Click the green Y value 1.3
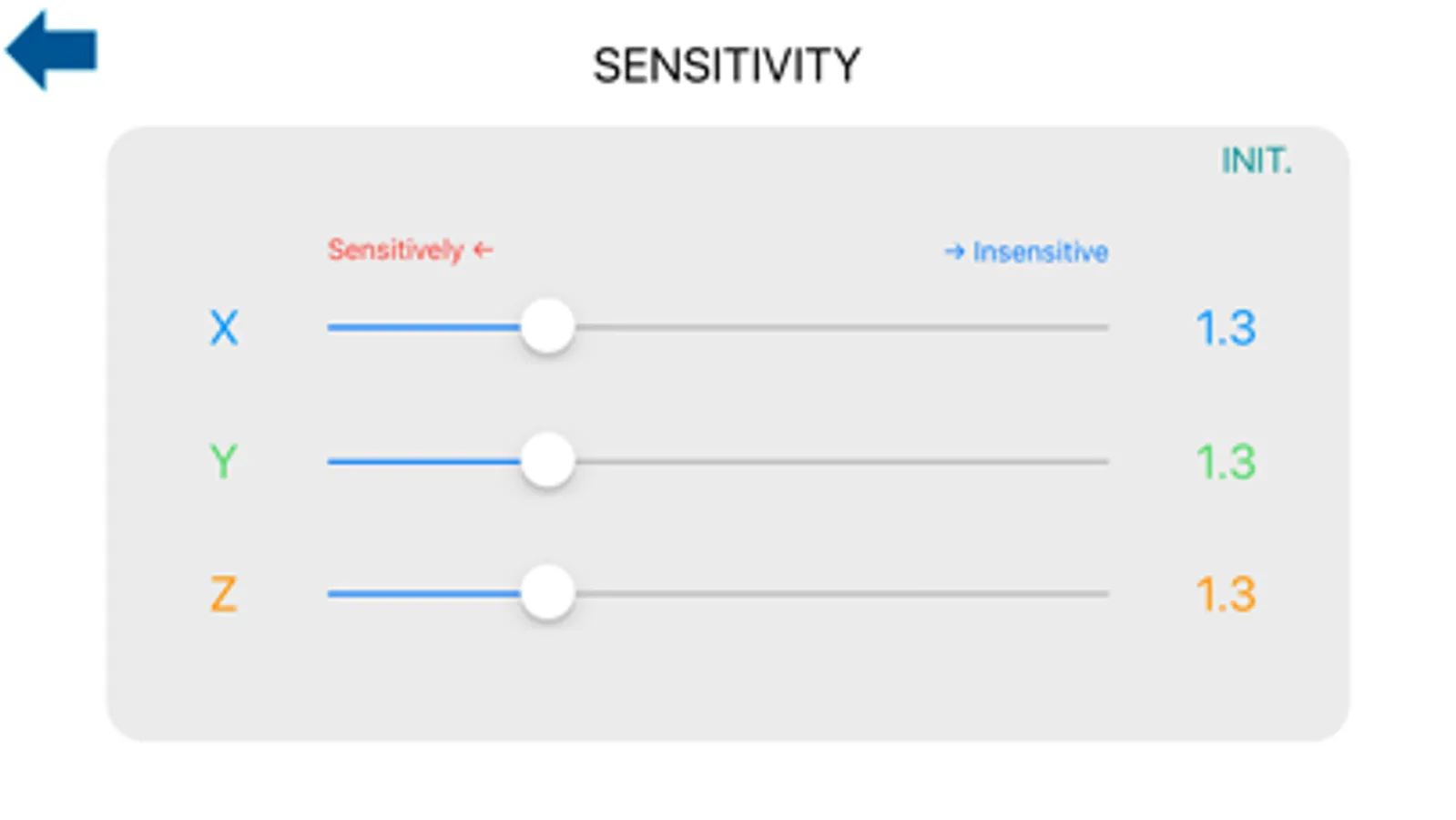Screen dimensions: 1456x820 pos(1226,462)
